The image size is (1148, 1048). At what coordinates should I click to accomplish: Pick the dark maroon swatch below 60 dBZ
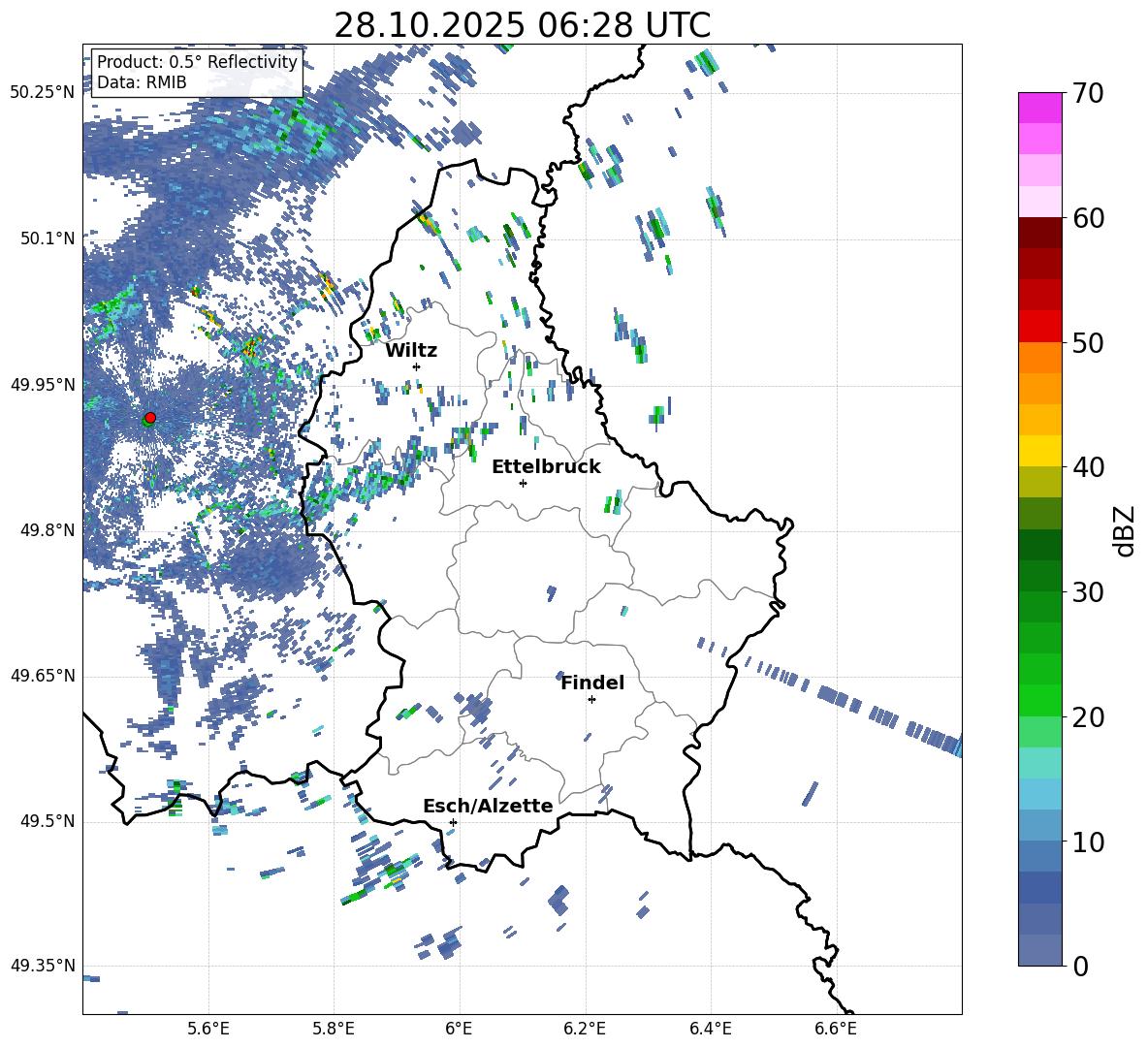(1039, 233)
